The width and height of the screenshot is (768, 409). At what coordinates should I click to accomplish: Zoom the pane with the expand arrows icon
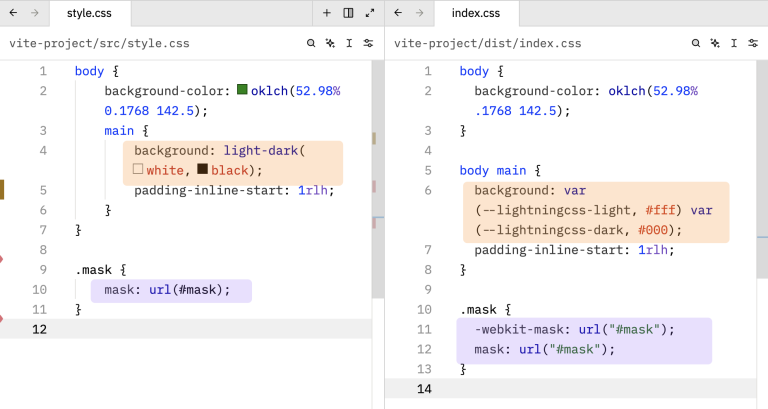(370, 13)
